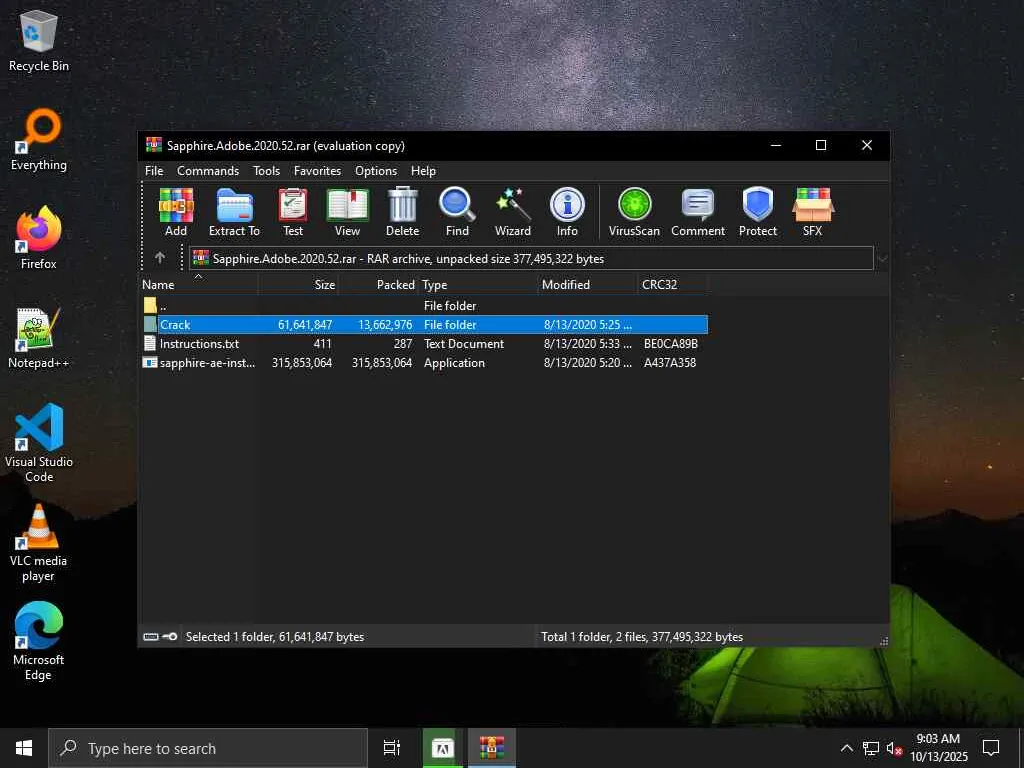Click the 'Selected 1 folder, 61,641,847 bytes' status text
The height and width of the screenshot is (768, 1024).
(x=275, y=637)
